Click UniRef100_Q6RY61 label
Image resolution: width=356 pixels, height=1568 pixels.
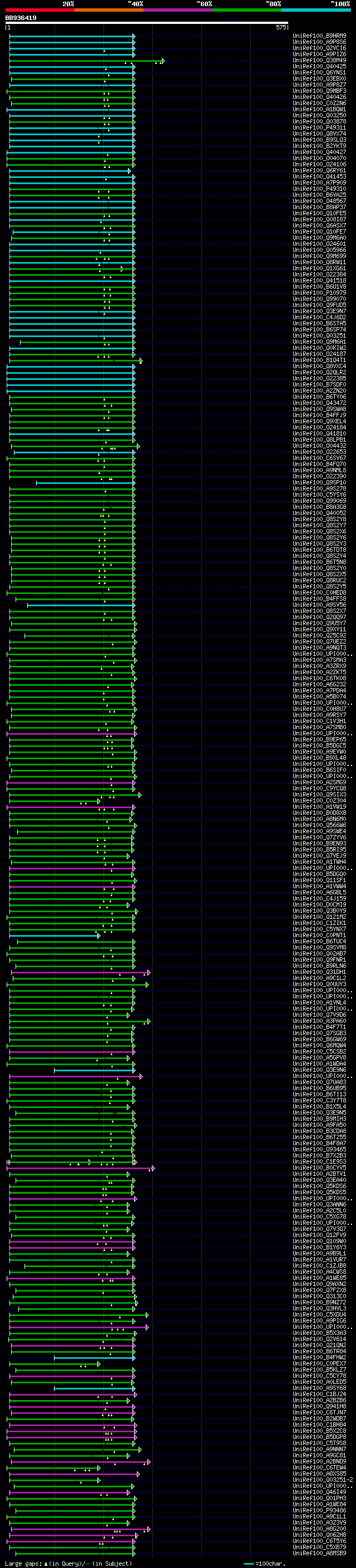pyautogui.click(x=319, y=170)
